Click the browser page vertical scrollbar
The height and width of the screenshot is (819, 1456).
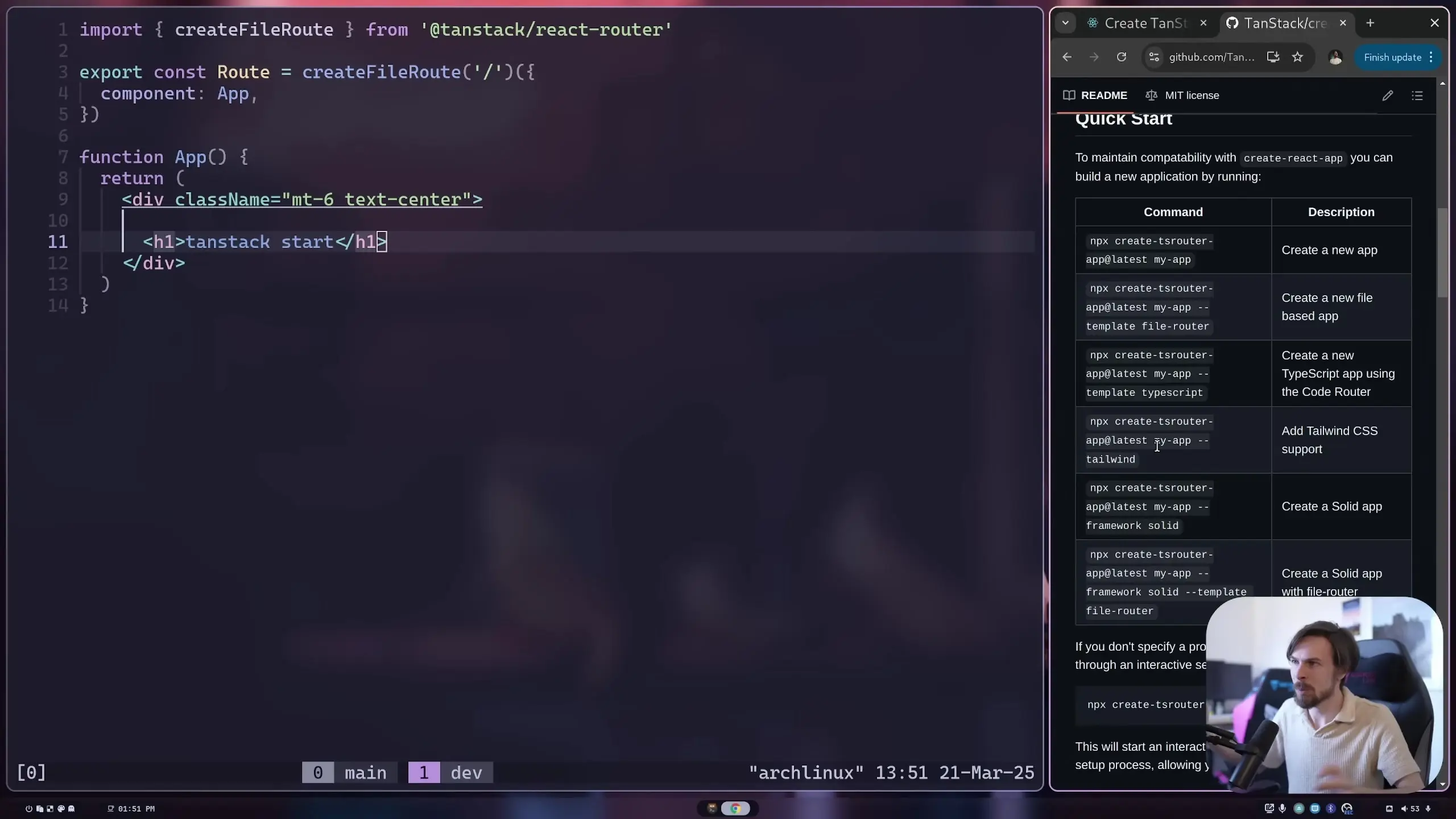pyautogui.click(x=1442, y=253)
